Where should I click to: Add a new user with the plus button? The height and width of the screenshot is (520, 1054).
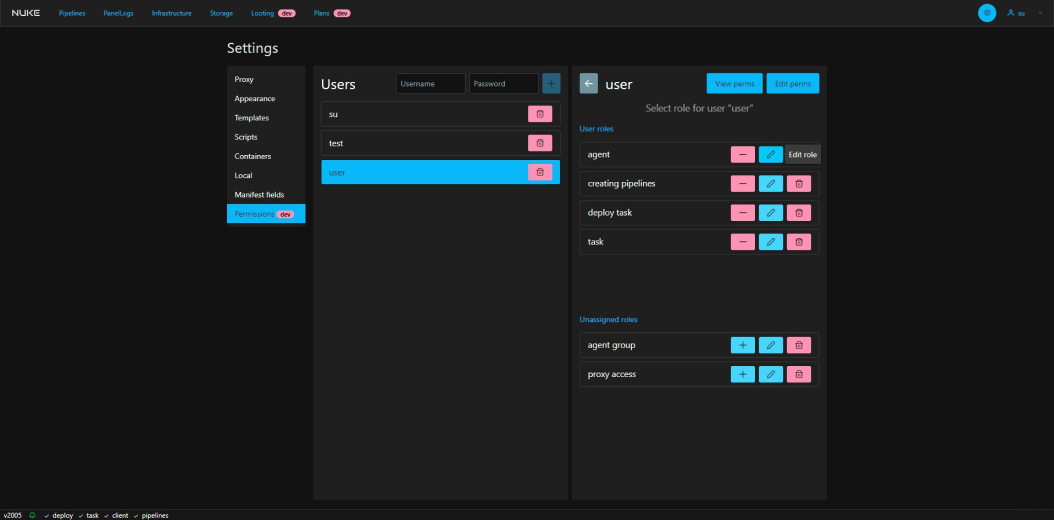click(551, 83)
